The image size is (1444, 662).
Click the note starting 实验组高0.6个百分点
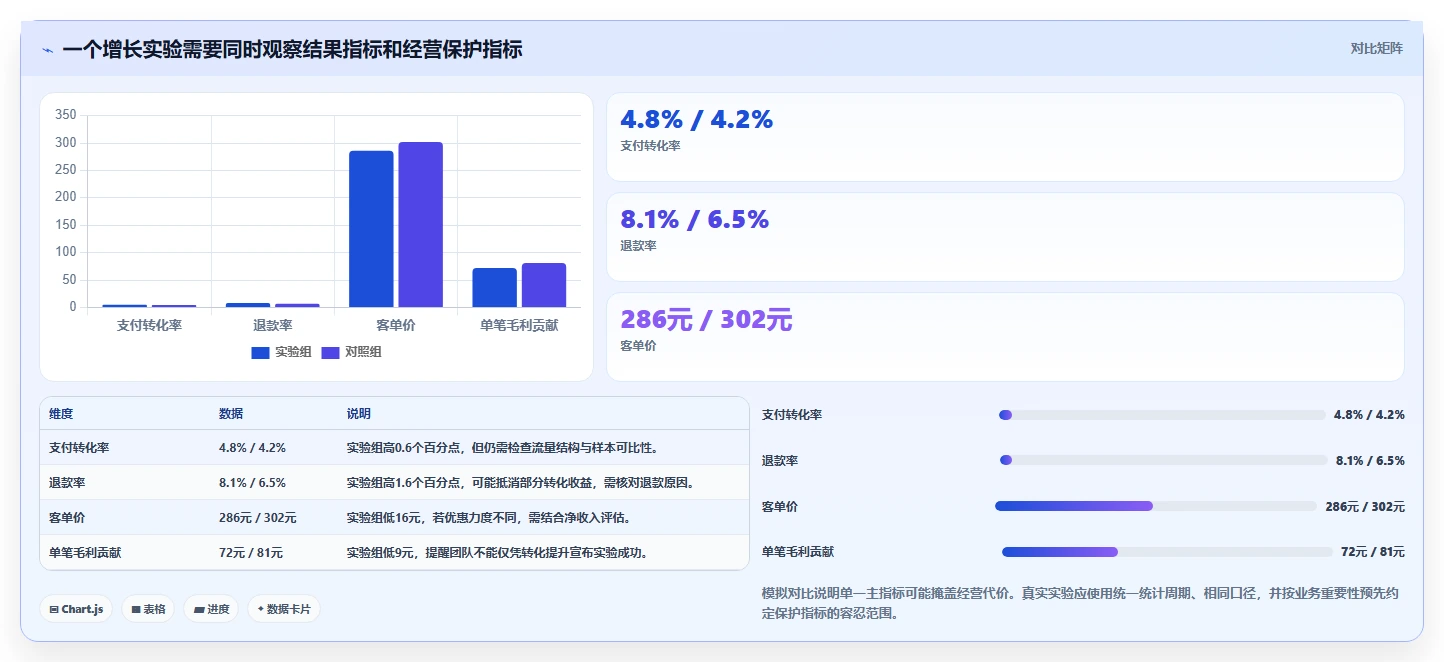click(x=502, y=448)
